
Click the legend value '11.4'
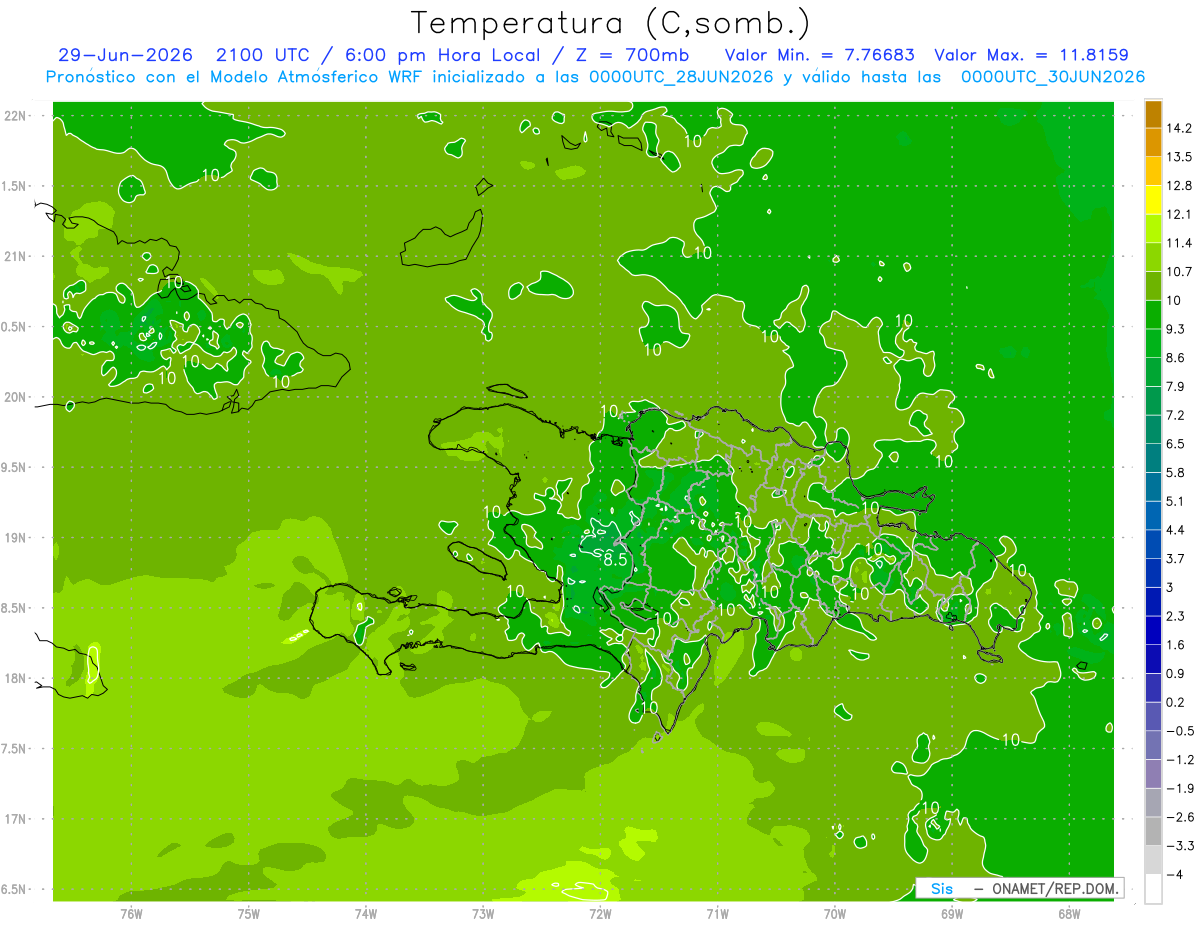click(x=1180, y=243)
